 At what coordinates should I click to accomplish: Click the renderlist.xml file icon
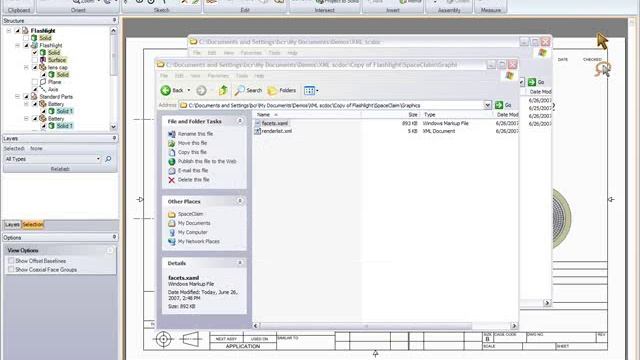coord(258,131)
